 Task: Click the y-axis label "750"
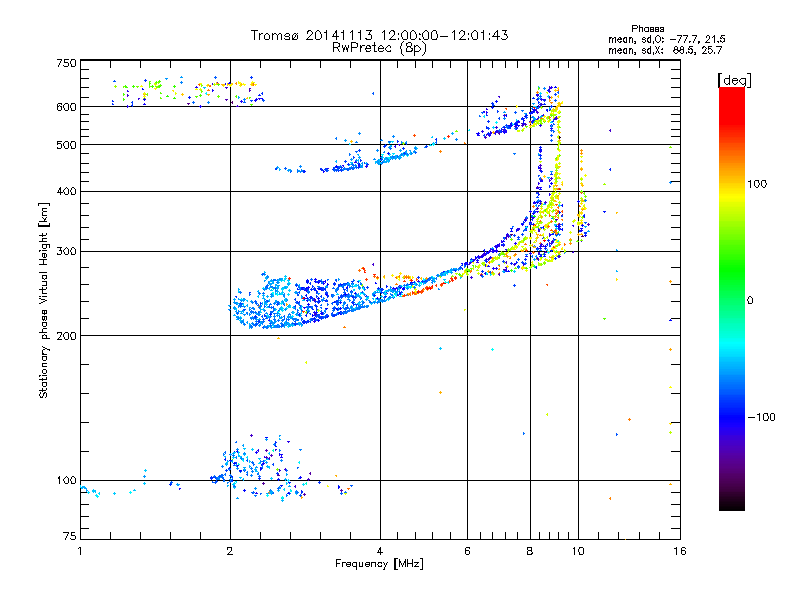coord(66,63)
